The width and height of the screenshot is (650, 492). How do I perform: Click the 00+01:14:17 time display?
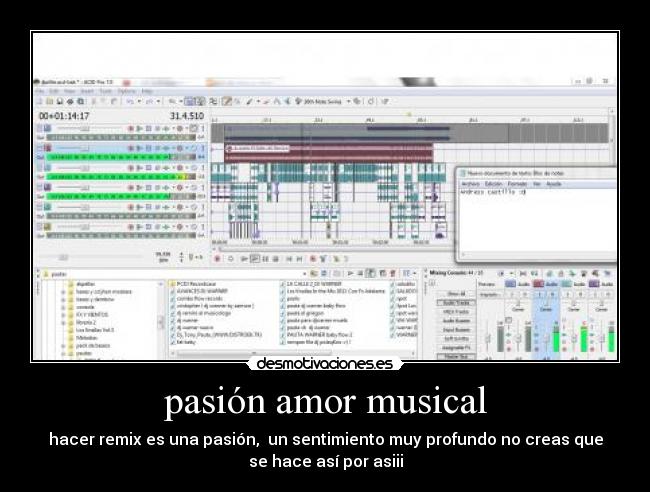(64, 116)
